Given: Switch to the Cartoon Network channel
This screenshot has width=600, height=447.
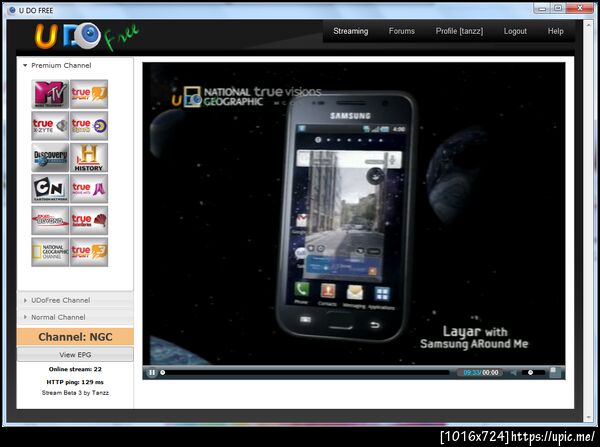Looking at the screenshot, I should (x=50, y=189).
